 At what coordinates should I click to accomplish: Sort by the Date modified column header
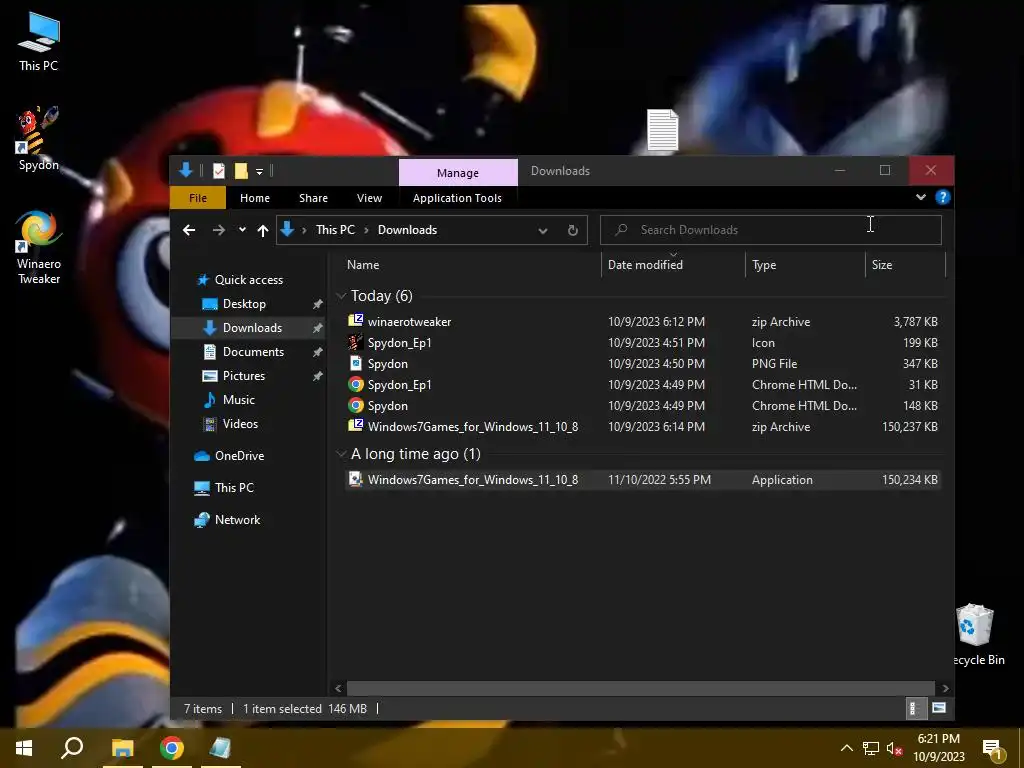click(673, 264)
